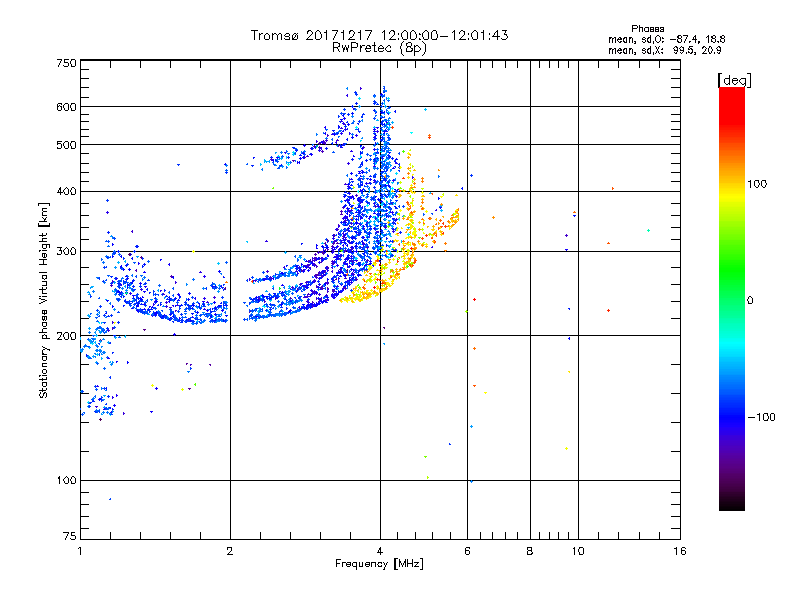Click the '[deg]' colorbar label
Screen dimensions: 800x600
pos(734,80)
